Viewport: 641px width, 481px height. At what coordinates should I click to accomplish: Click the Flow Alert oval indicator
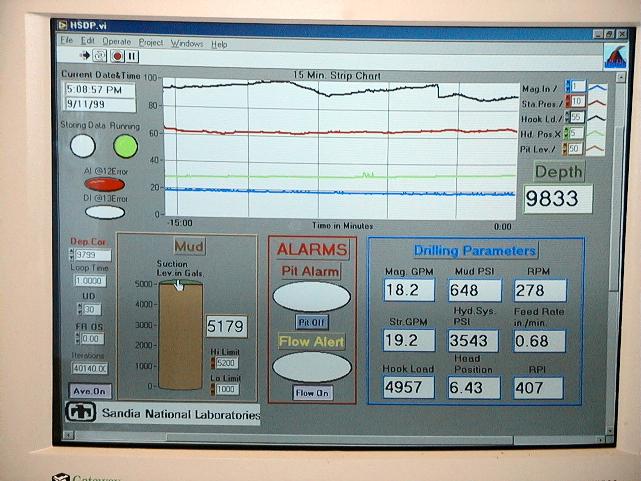[x=311, y=366]
